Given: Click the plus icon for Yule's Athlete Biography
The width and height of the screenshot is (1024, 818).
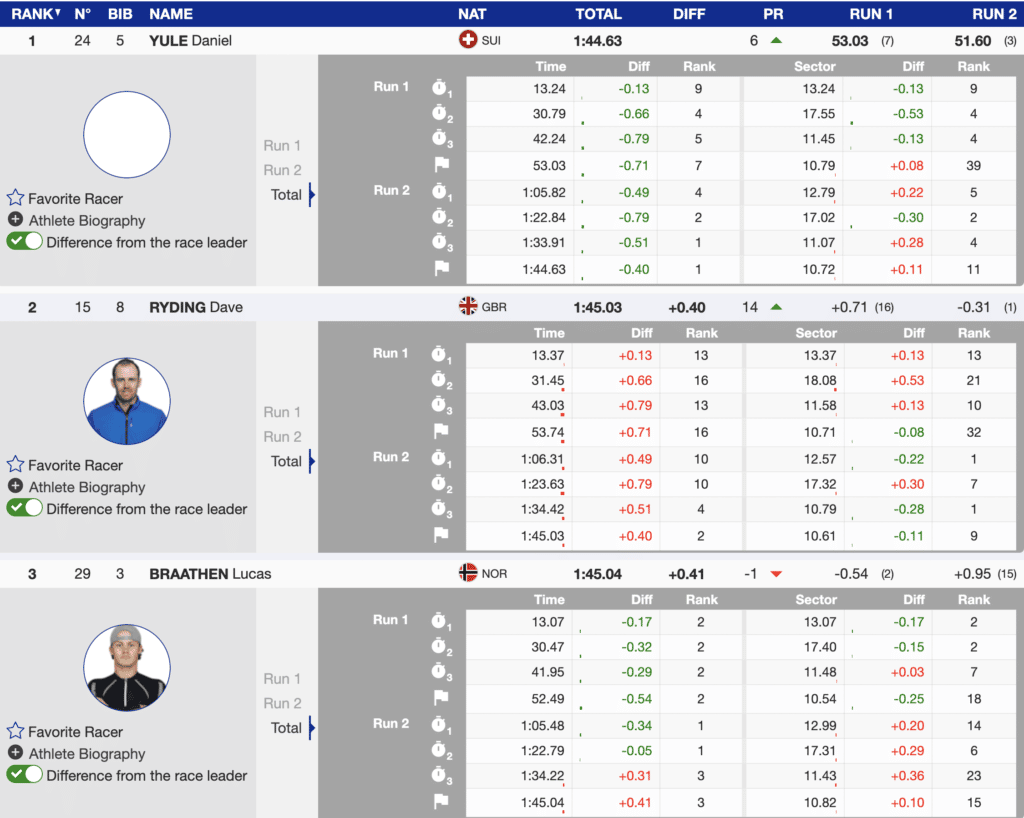Looking at the screenshot, I should 15,220.
